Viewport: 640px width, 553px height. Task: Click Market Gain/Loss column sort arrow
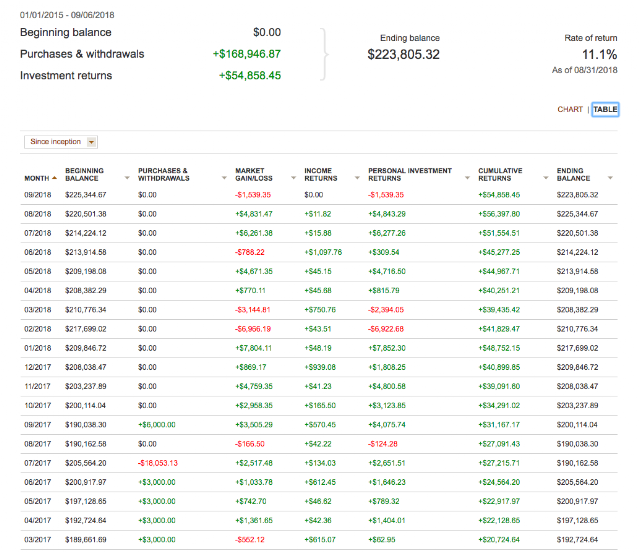293,178
